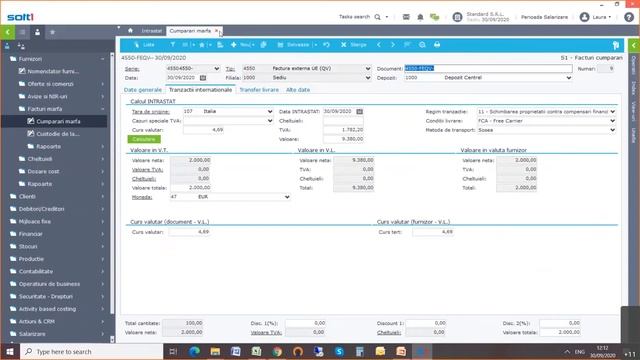Click the Document input field
Viewport: 640px width, 360px height.
[x=488, y=69]
